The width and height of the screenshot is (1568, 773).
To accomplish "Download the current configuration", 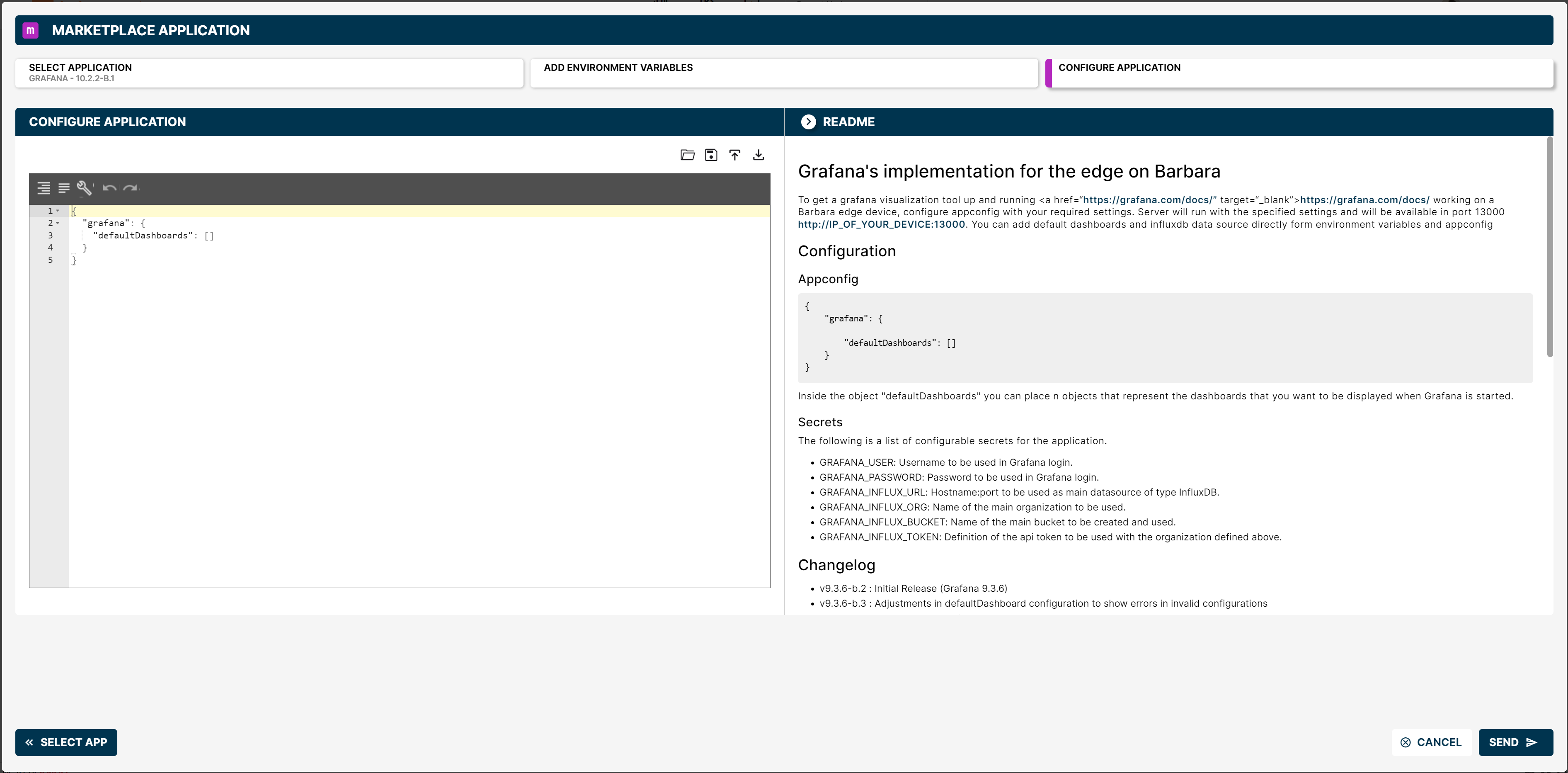I will click(759, 155).
